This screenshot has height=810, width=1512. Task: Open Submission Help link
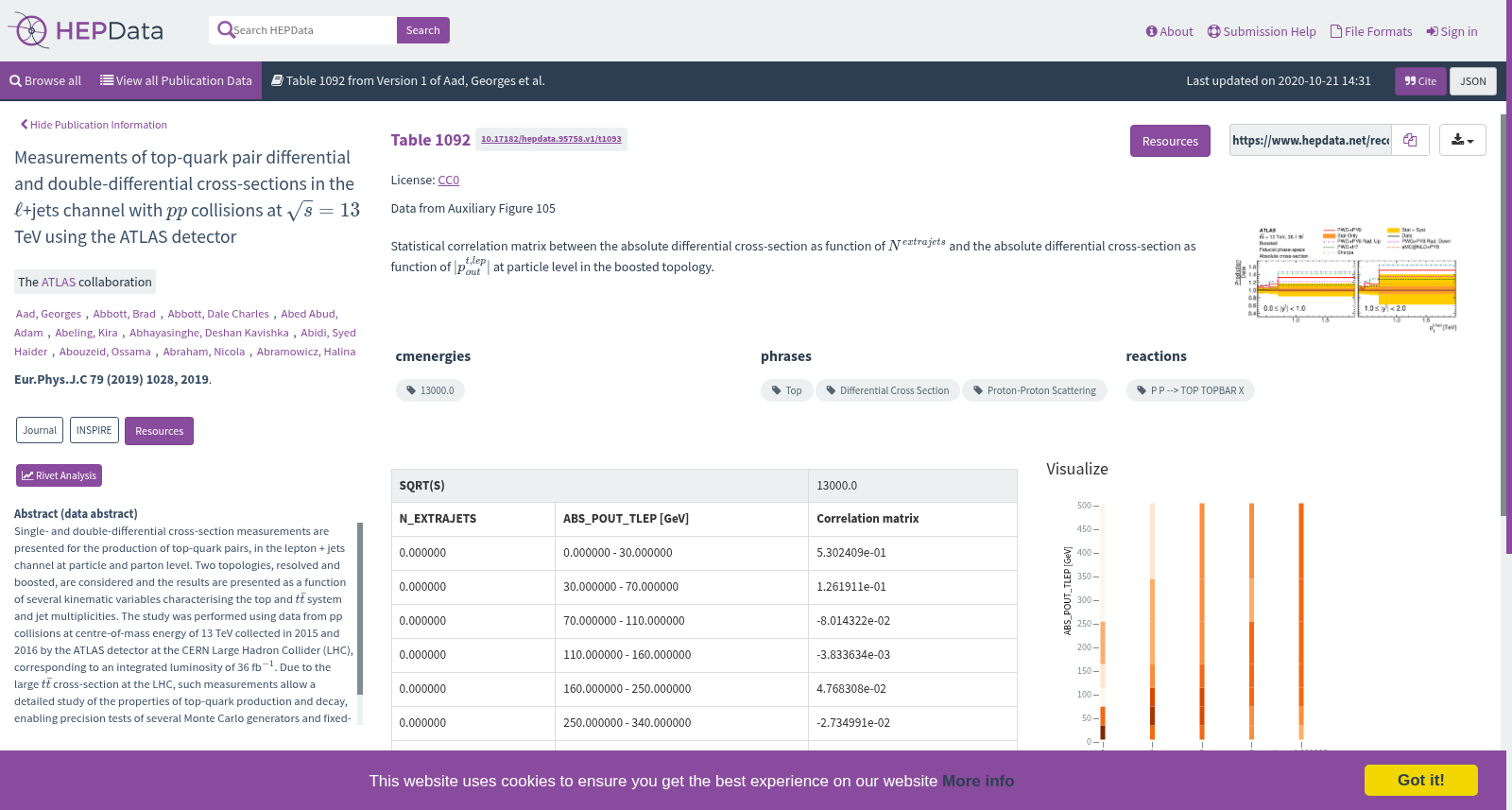tap(1262, 31)
